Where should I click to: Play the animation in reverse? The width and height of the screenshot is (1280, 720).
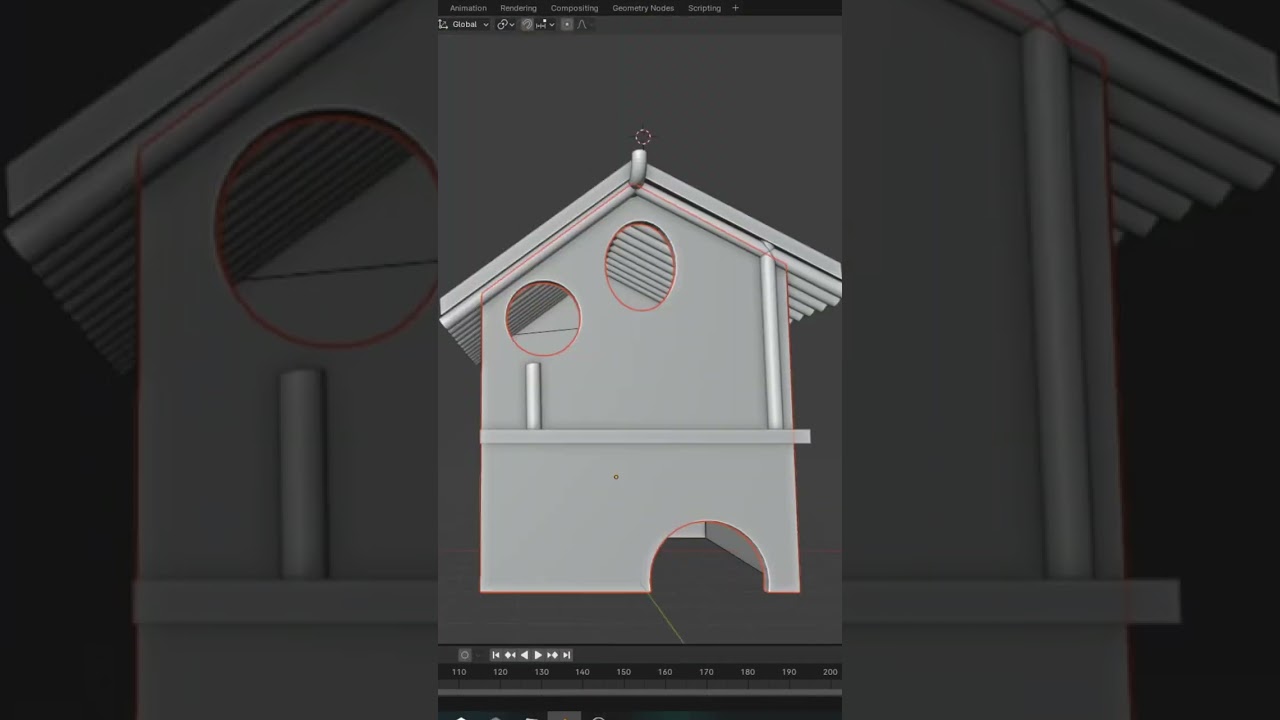click(x=524, y=655)
